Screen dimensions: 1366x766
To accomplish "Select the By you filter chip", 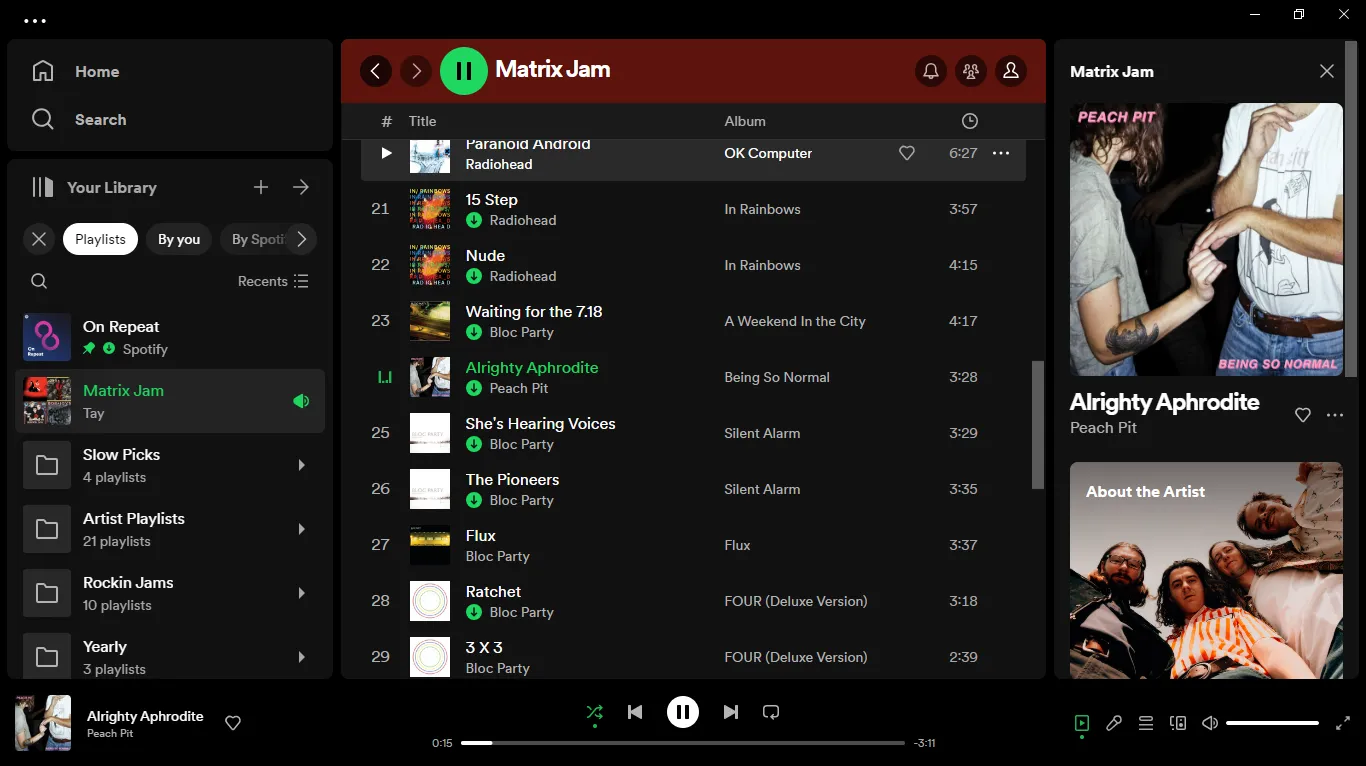I will click(x=179, y=239).
